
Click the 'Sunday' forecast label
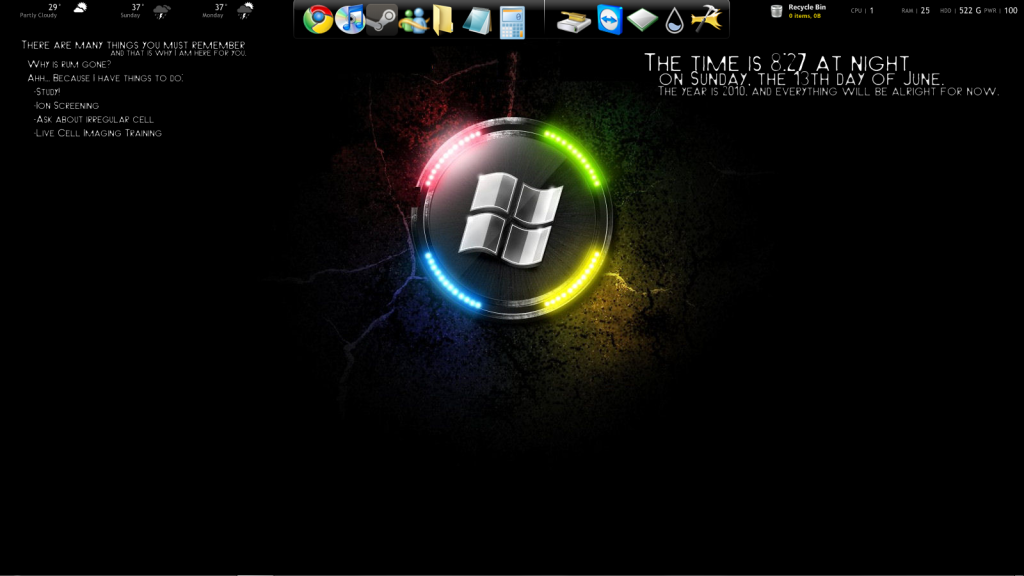[130, 15]
